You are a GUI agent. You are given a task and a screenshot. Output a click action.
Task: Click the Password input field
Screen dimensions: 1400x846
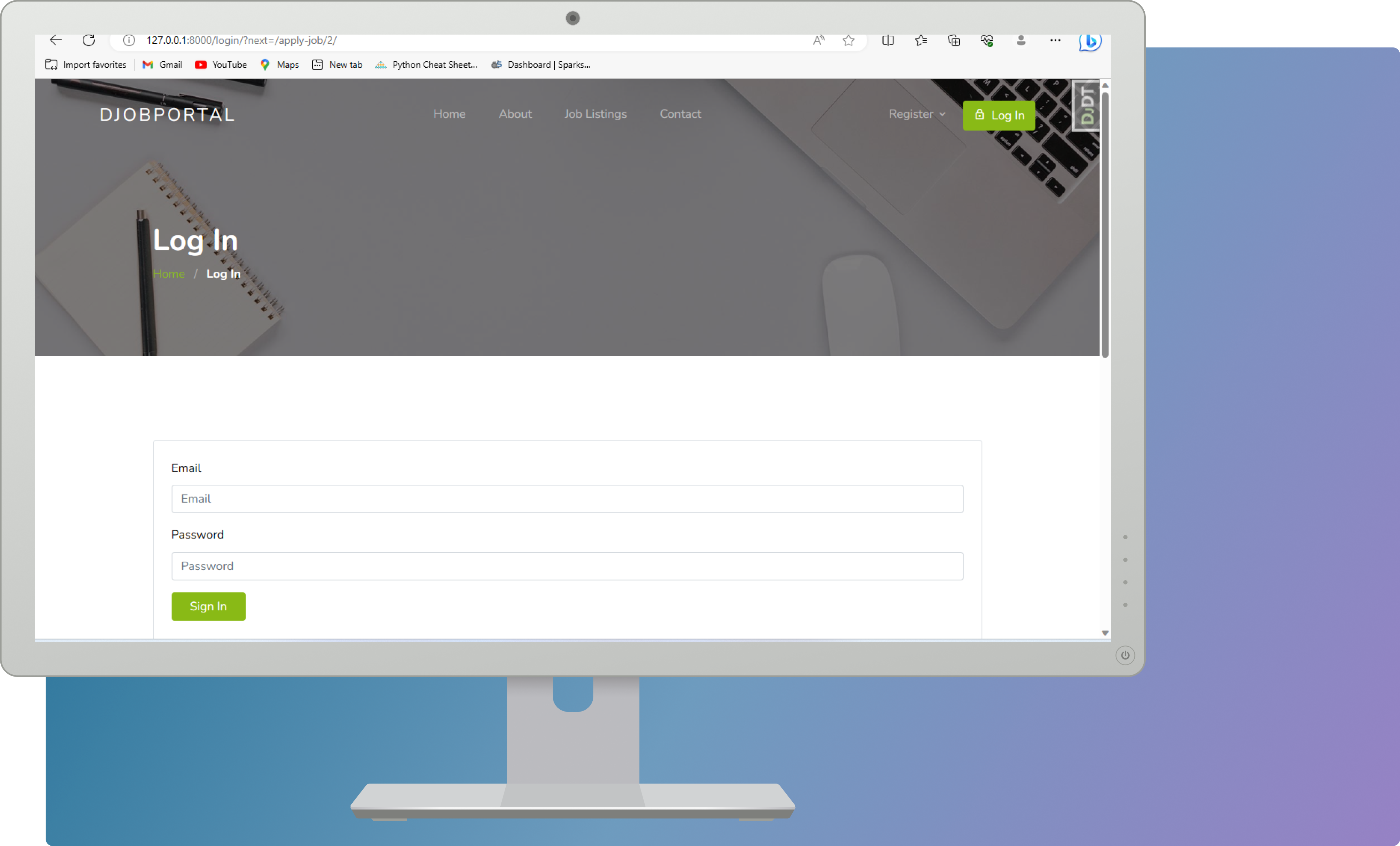point(567,565)
